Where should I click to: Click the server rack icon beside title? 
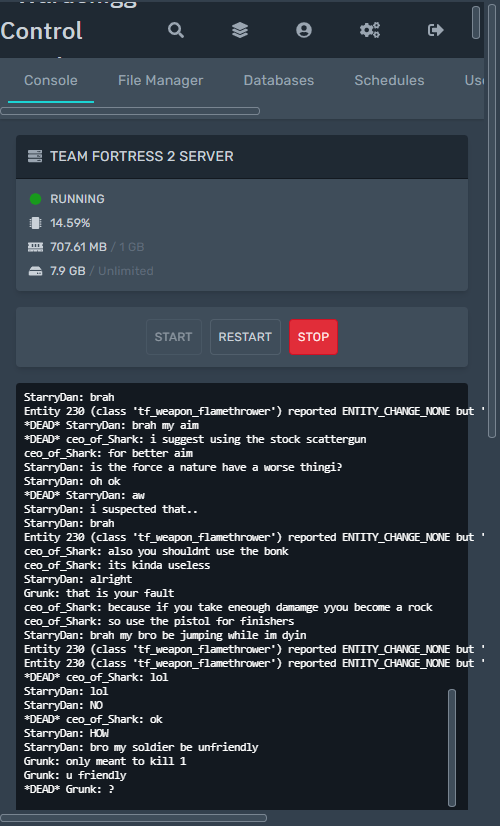pyautogui.click(x=35, y=156)
